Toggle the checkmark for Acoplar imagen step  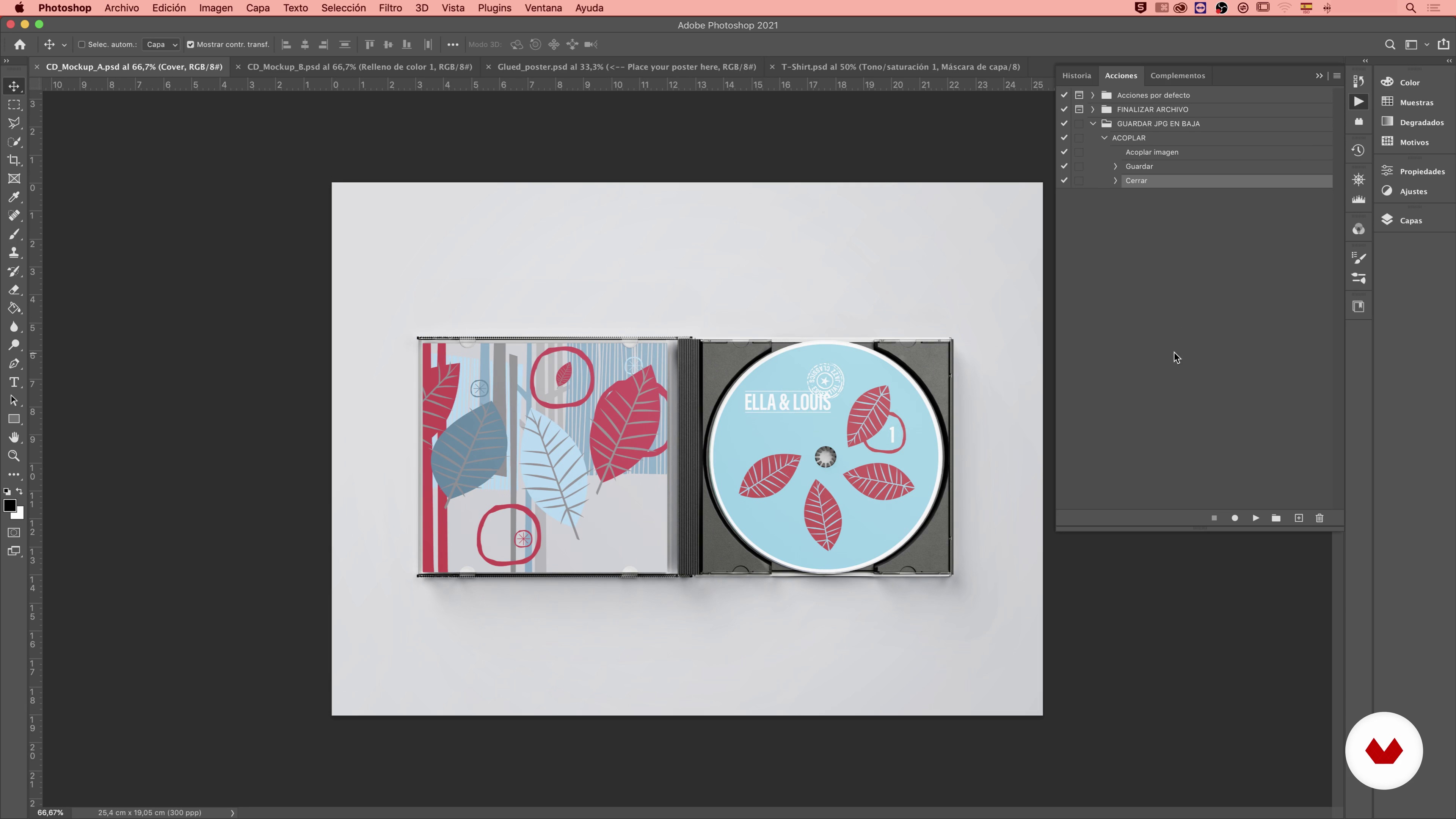point(1064,152)
